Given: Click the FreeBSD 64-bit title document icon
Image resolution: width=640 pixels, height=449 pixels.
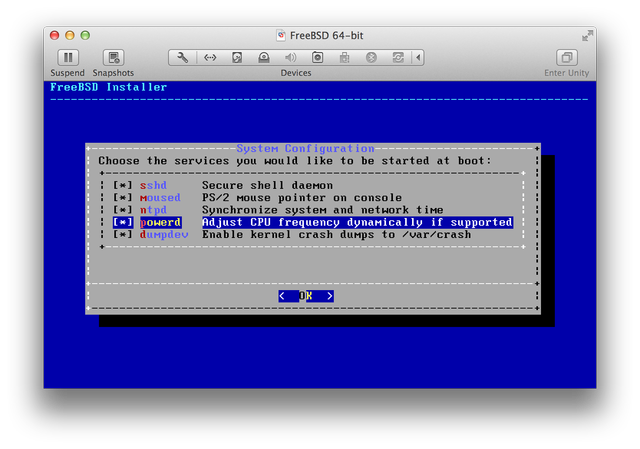Looking at the screenshot, I should (x=281, y=36).
